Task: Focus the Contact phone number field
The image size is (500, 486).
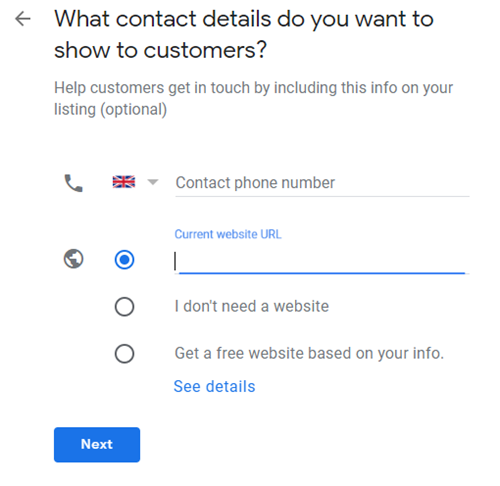Action: click(322, 183)
